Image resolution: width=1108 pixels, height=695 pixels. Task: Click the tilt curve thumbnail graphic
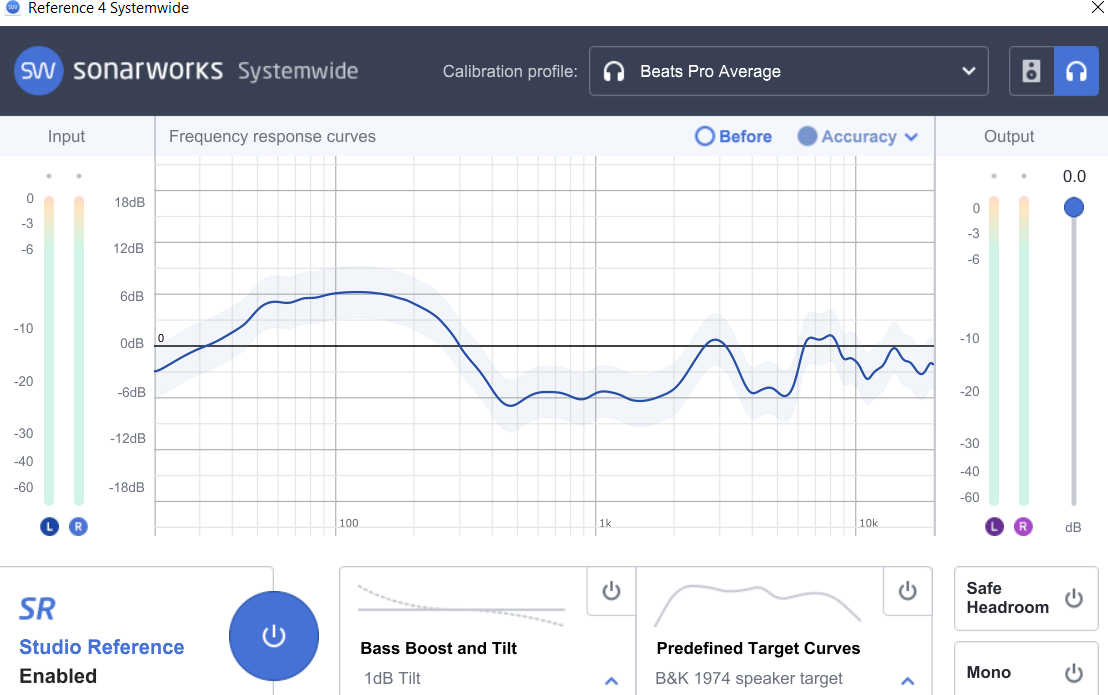tap(461, 606)
